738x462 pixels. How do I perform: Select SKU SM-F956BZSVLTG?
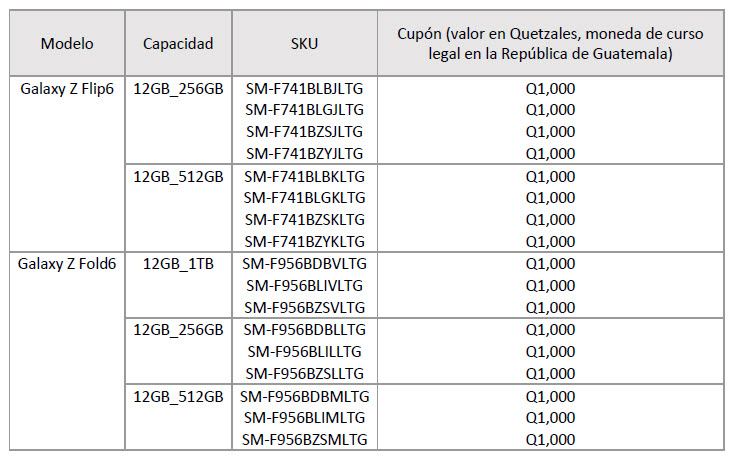(x=305, y=307)
